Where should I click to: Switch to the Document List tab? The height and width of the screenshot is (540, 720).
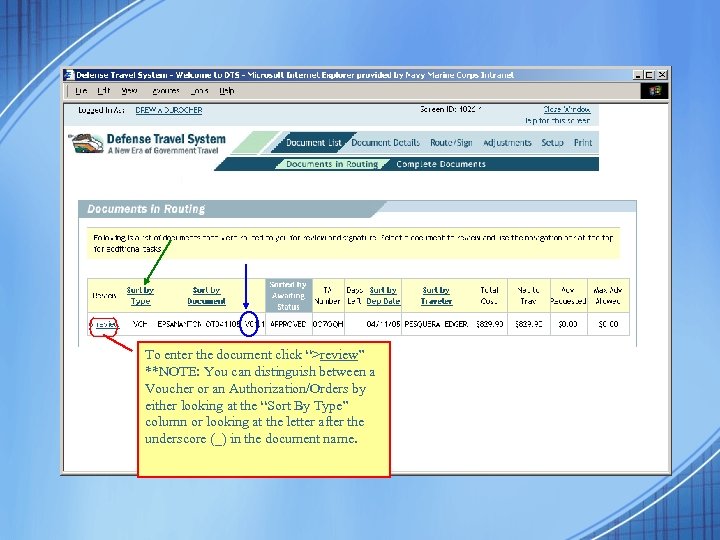pyautogui.click(x=314, y=143)
